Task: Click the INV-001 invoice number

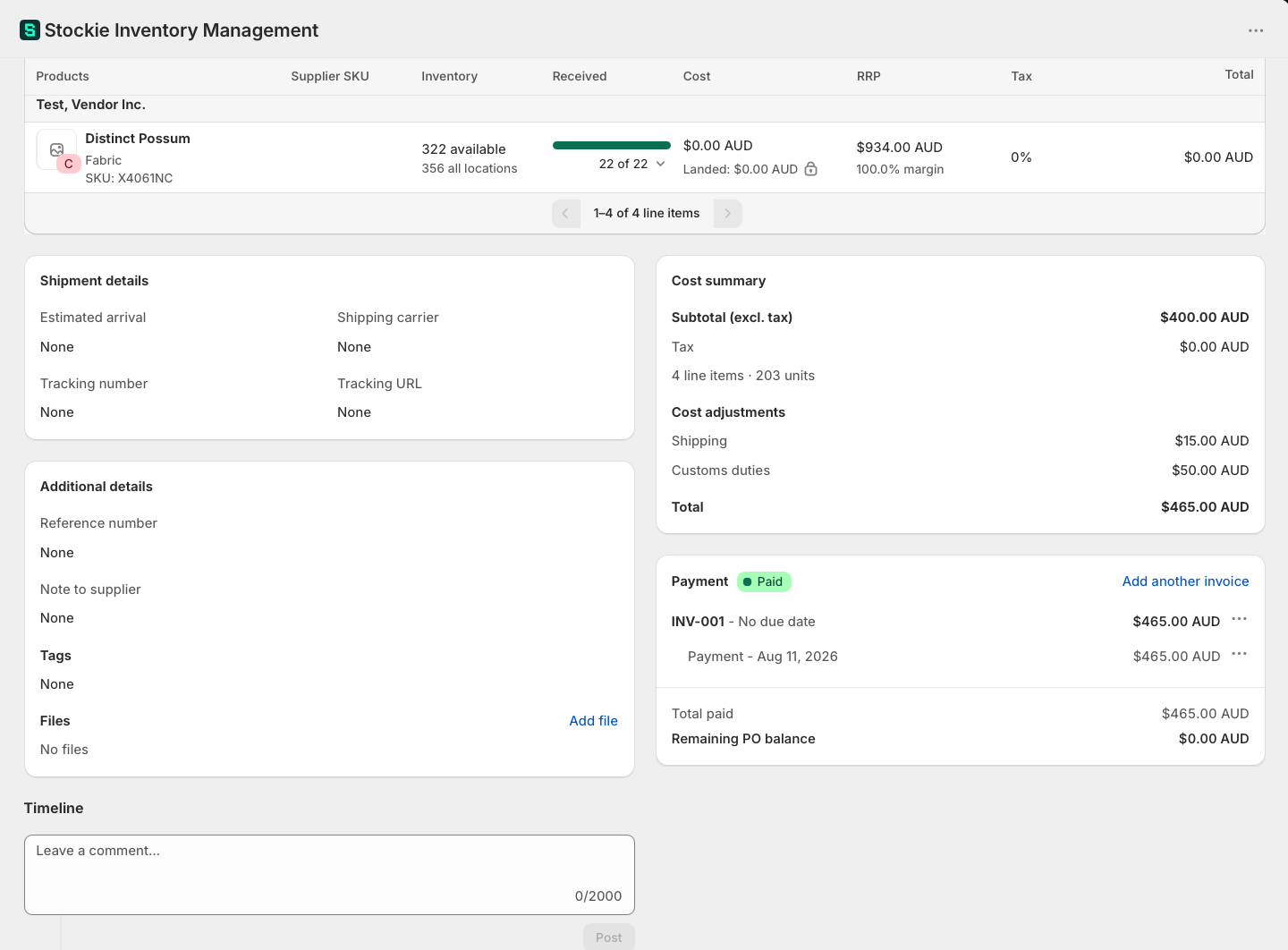Action: [698, 622]
